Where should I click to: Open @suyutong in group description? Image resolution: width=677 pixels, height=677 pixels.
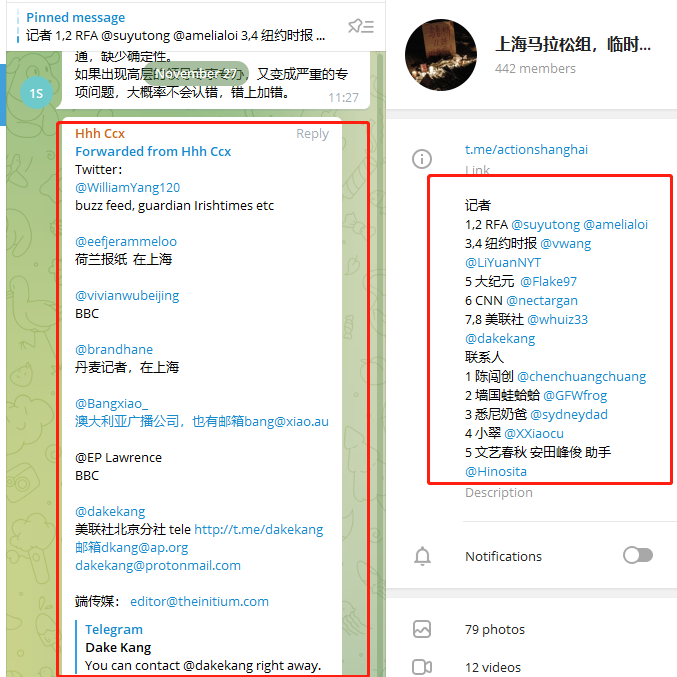[545, 225]
